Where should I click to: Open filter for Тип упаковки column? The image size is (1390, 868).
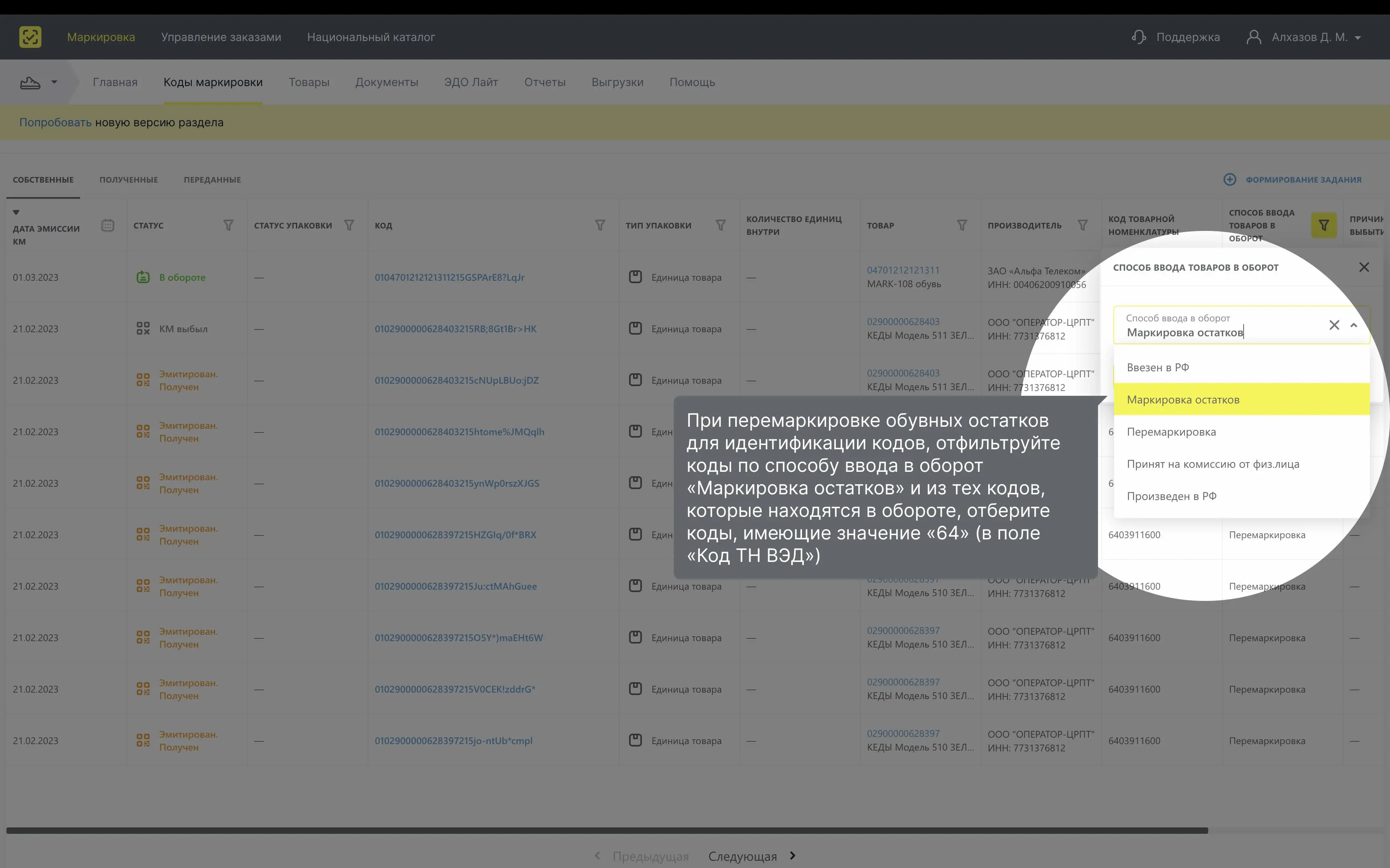pos(721,225)
